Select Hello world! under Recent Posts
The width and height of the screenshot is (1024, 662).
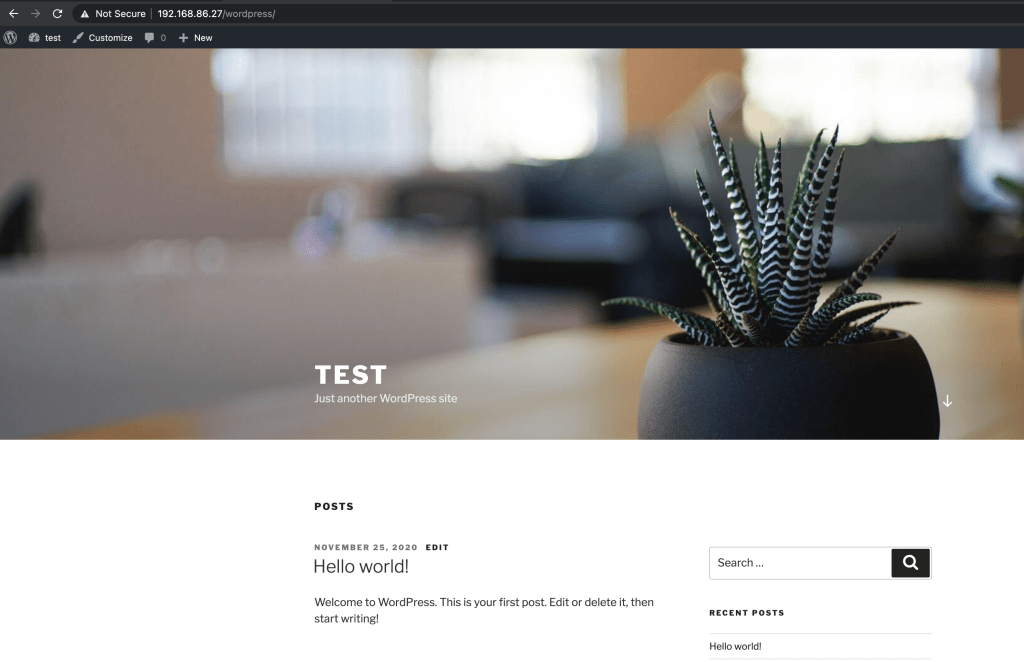click(x=735, y=647)
